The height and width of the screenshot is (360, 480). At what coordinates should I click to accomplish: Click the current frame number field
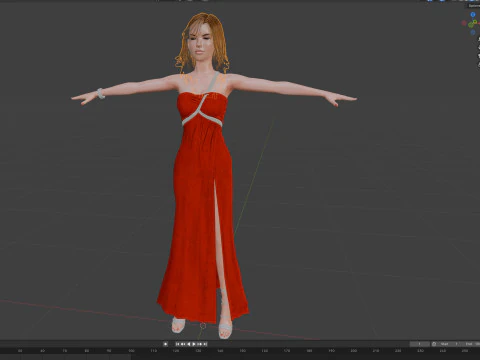420,344
